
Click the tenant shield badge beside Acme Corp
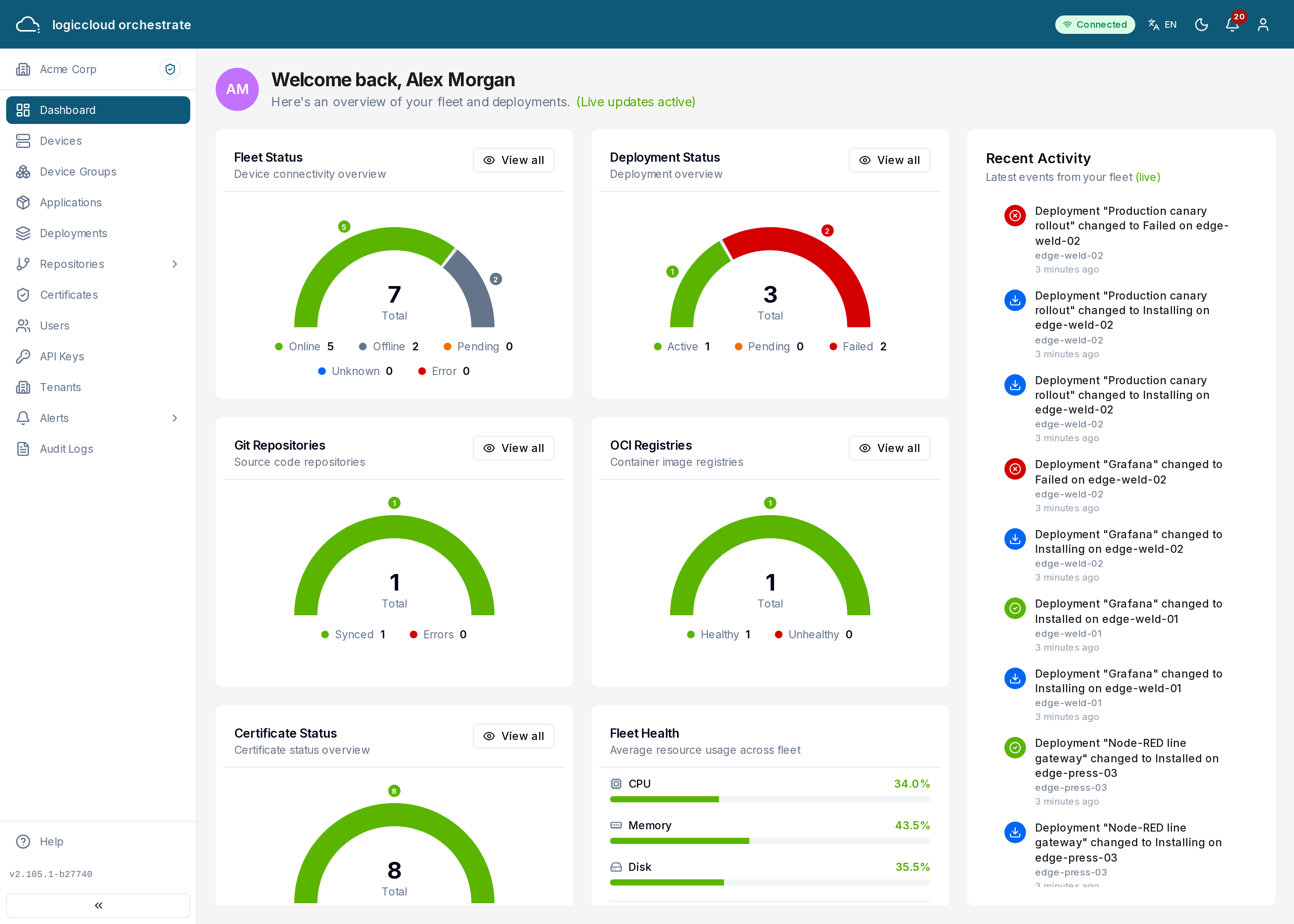coord(170,69)
